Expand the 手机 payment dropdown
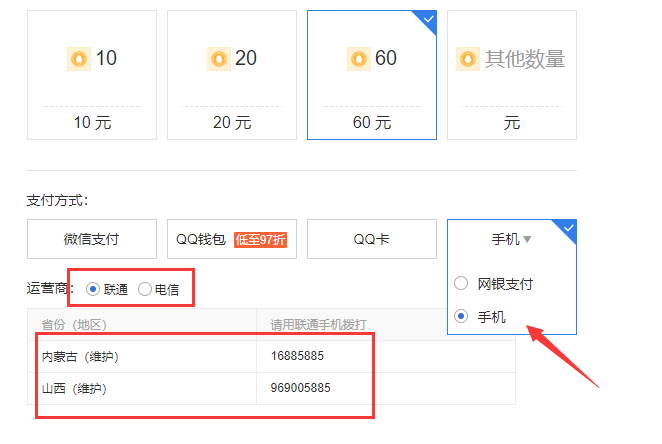The image size is (662, 444). tap(511, 239)
